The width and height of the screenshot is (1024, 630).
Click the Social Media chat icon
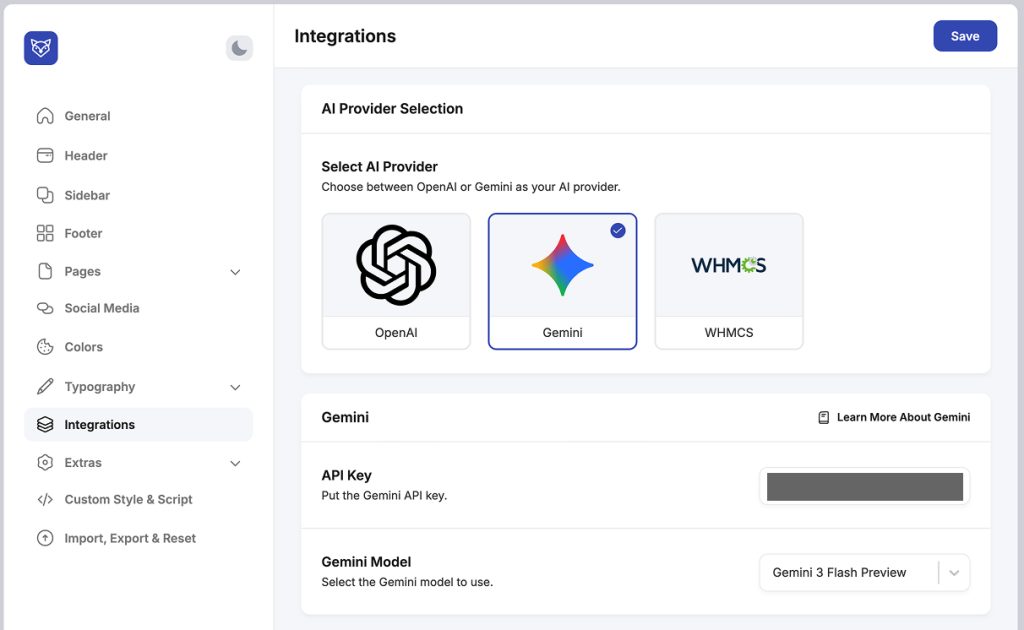coord(45,308)
